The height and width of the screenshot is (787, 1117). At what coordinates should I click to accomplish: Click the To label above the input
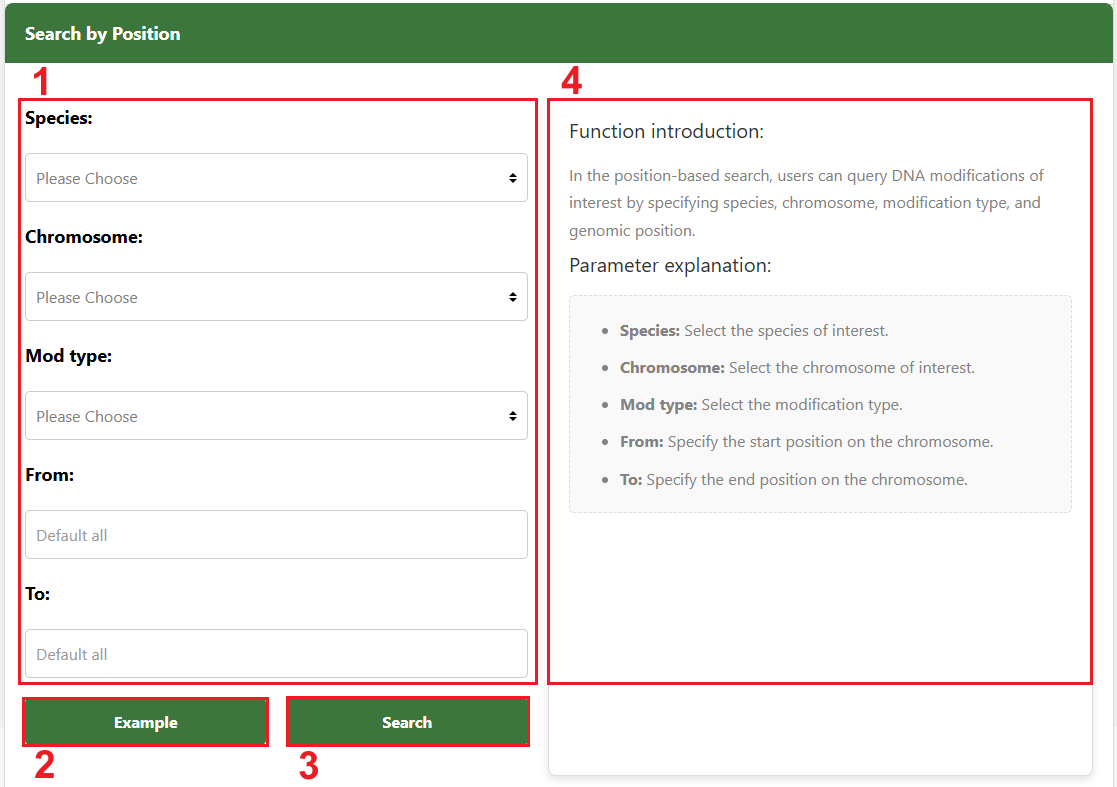pyautogui.click(x=37, y=594)
